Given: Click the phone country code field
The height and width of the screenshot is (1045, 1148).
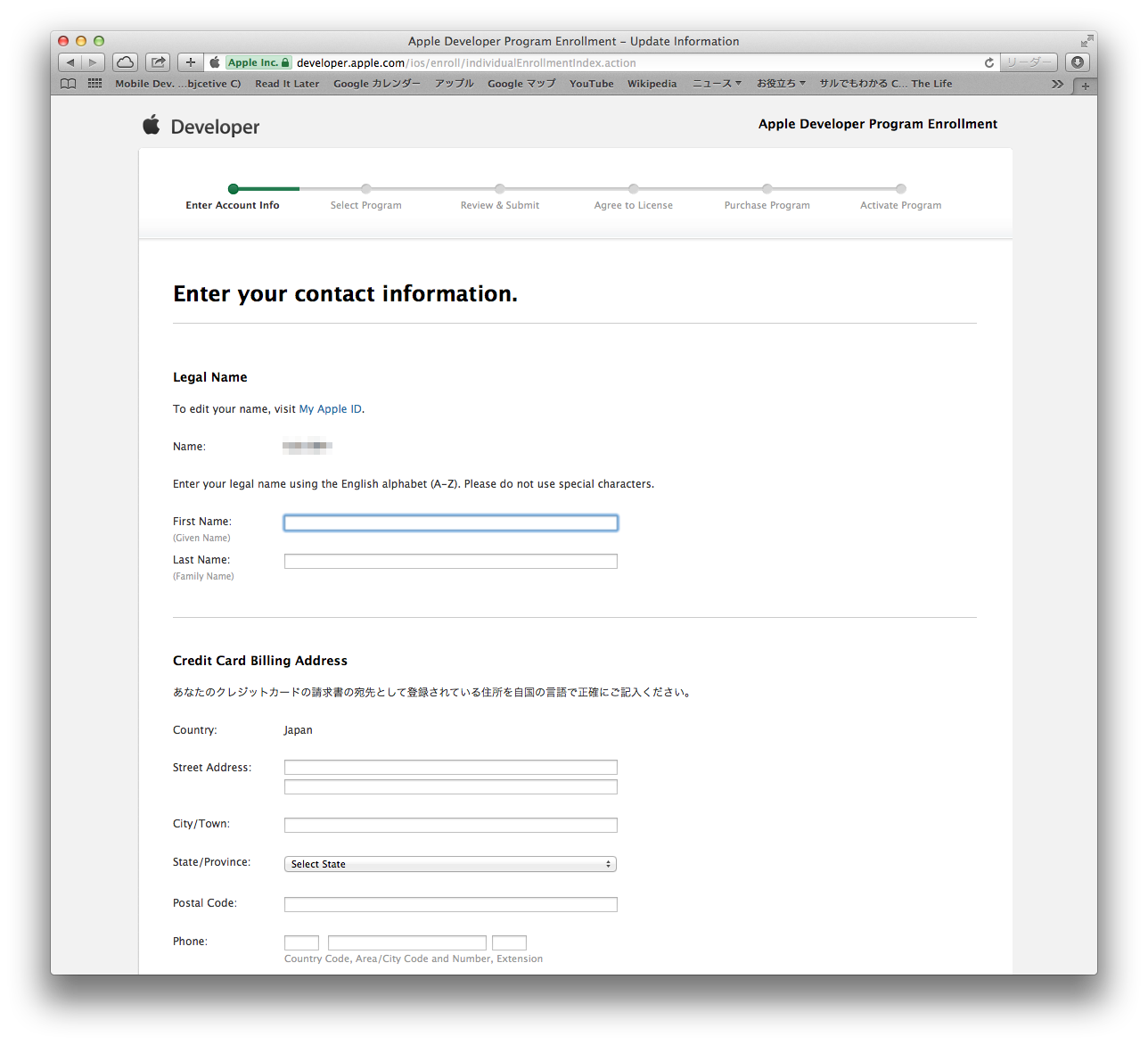Looking at the screenshot, I should 301,943.
